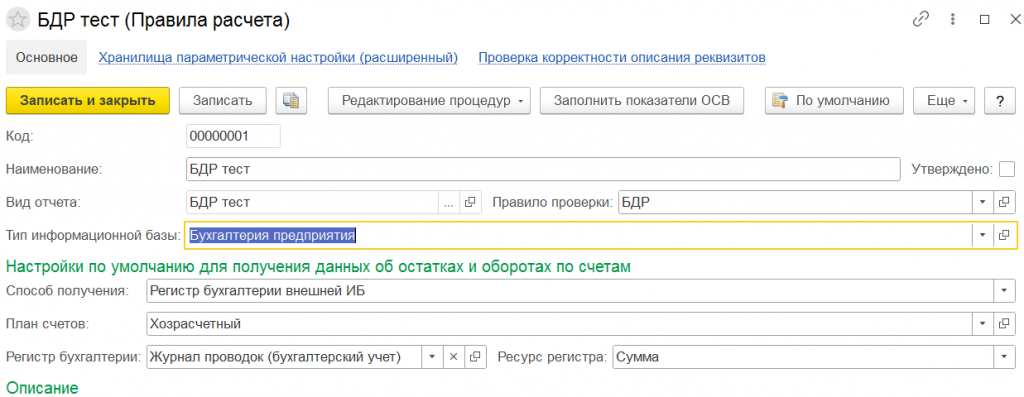Screen dimensions: 1024x397
Task: Click the Наименование input field
Action: click(543, 169)
